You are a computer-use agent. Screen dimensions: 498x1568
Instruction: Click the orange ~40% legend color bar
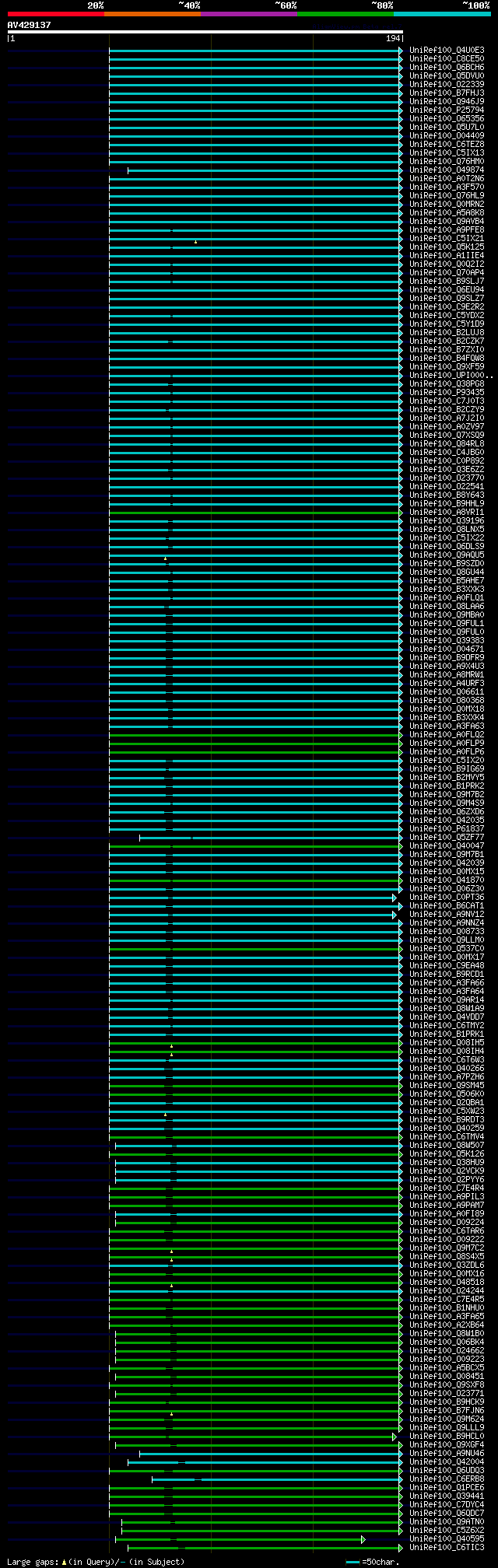pos(153,14)
